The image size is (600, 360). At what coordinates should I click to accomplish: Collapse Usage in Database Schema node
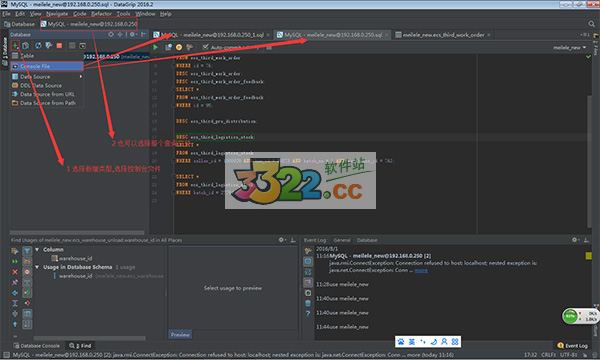(x=37, y=267)
